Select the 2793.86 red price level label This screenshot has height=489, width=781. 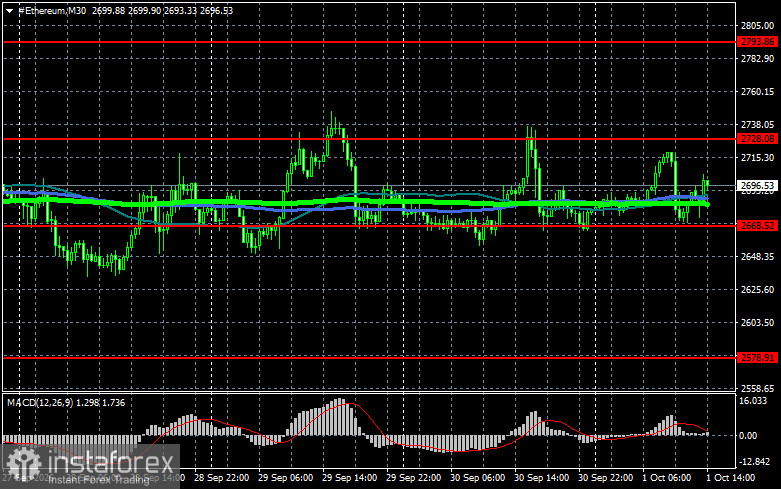pyautogui.click(x=758, y=42)
